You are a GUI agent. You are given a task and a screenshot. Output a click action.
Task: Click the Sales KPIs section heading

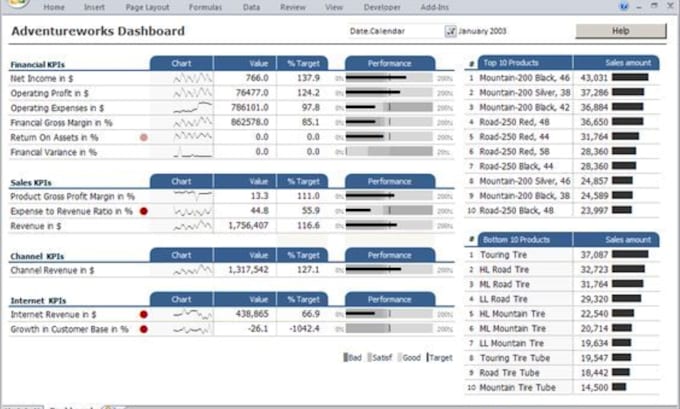(x=31, y=183)
